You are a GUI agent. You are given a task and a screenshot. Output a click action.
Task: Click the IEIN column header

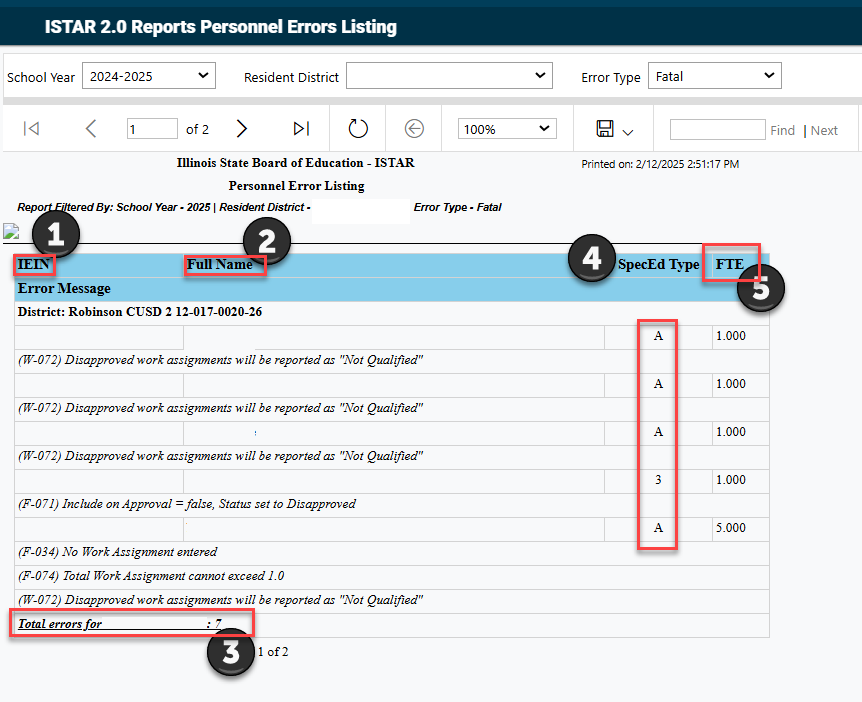(x=34, y=264)
